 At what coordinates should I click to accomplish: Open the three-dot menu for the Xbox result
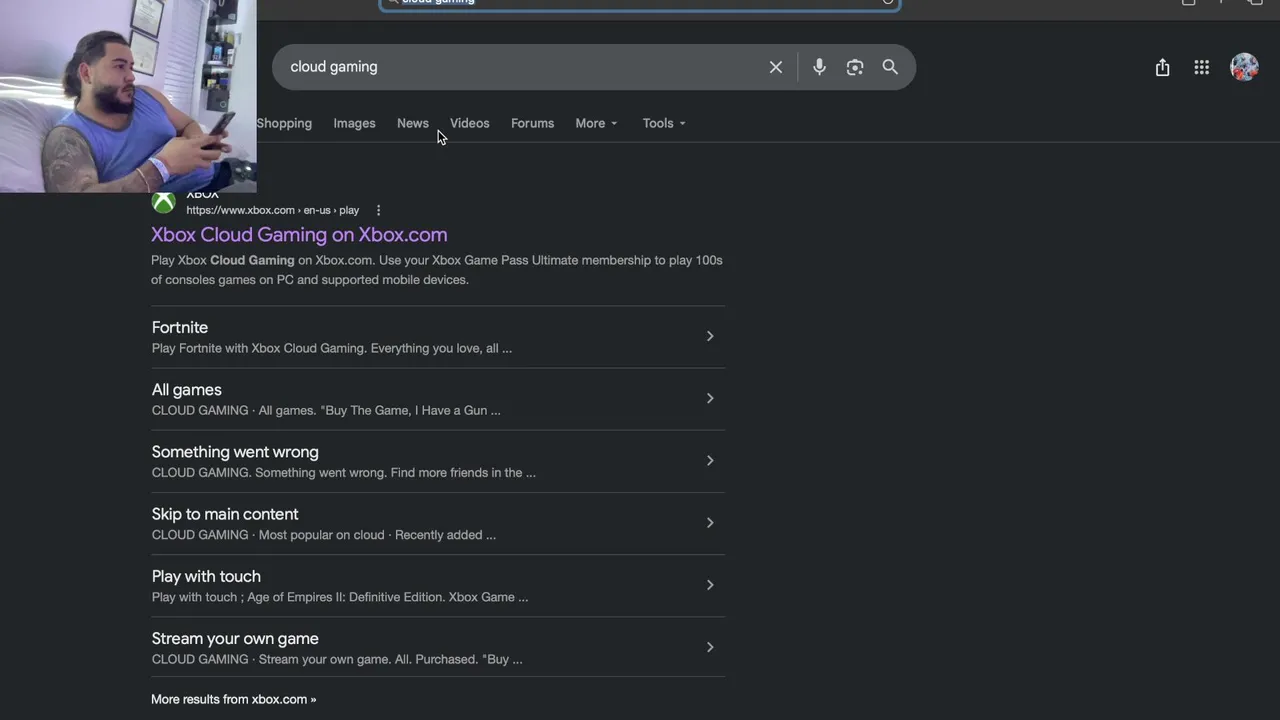pos(378,210)
